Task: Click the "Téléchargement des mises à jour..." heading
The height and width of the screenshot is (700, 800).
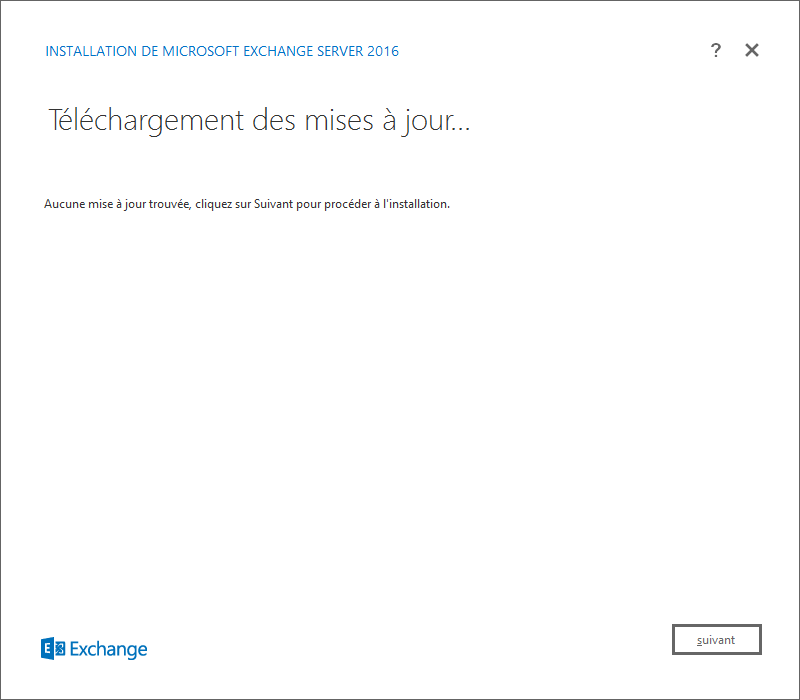Action: (259, 121)
